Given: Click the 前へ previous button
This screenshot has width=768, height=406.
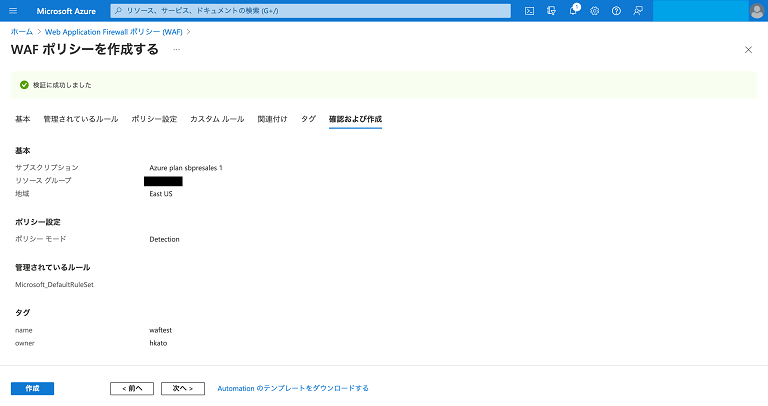Looking at the screenshot, I should pos(132,388).
